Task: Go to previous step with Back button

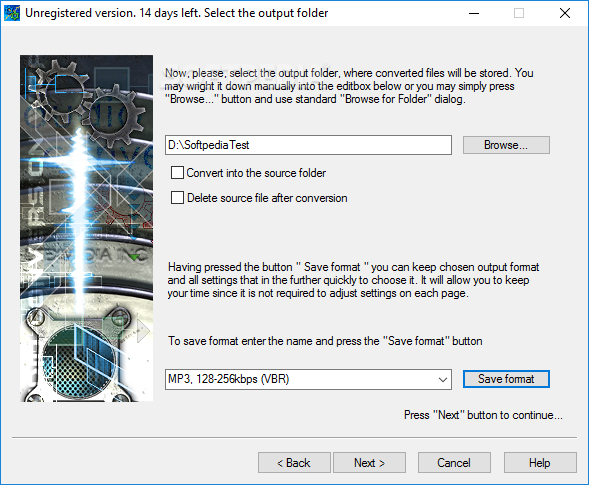Action: coord(294,462)
